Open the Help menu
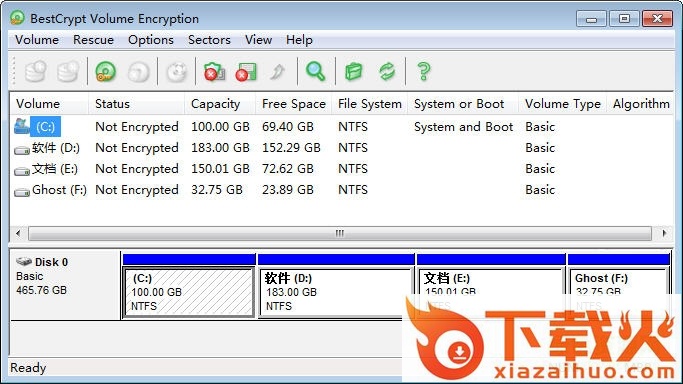Image resolution: width=683 pixels, height=384 pixels. [299, 40]
